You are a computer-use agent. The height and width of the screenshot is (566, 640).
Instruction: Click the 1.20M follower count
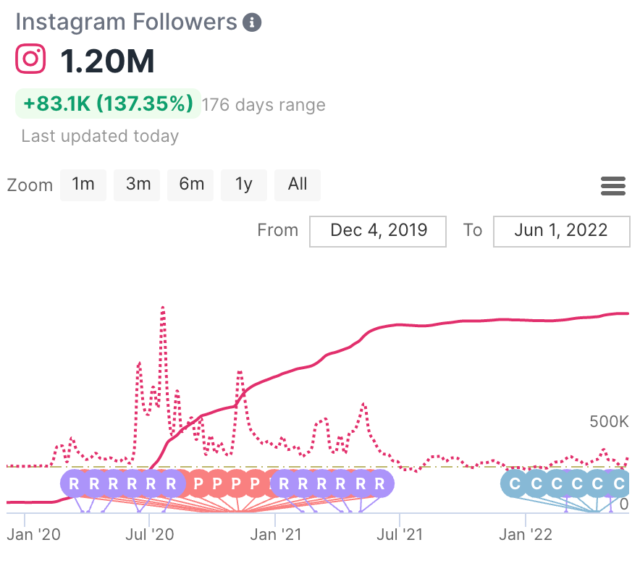coord(108,61)
